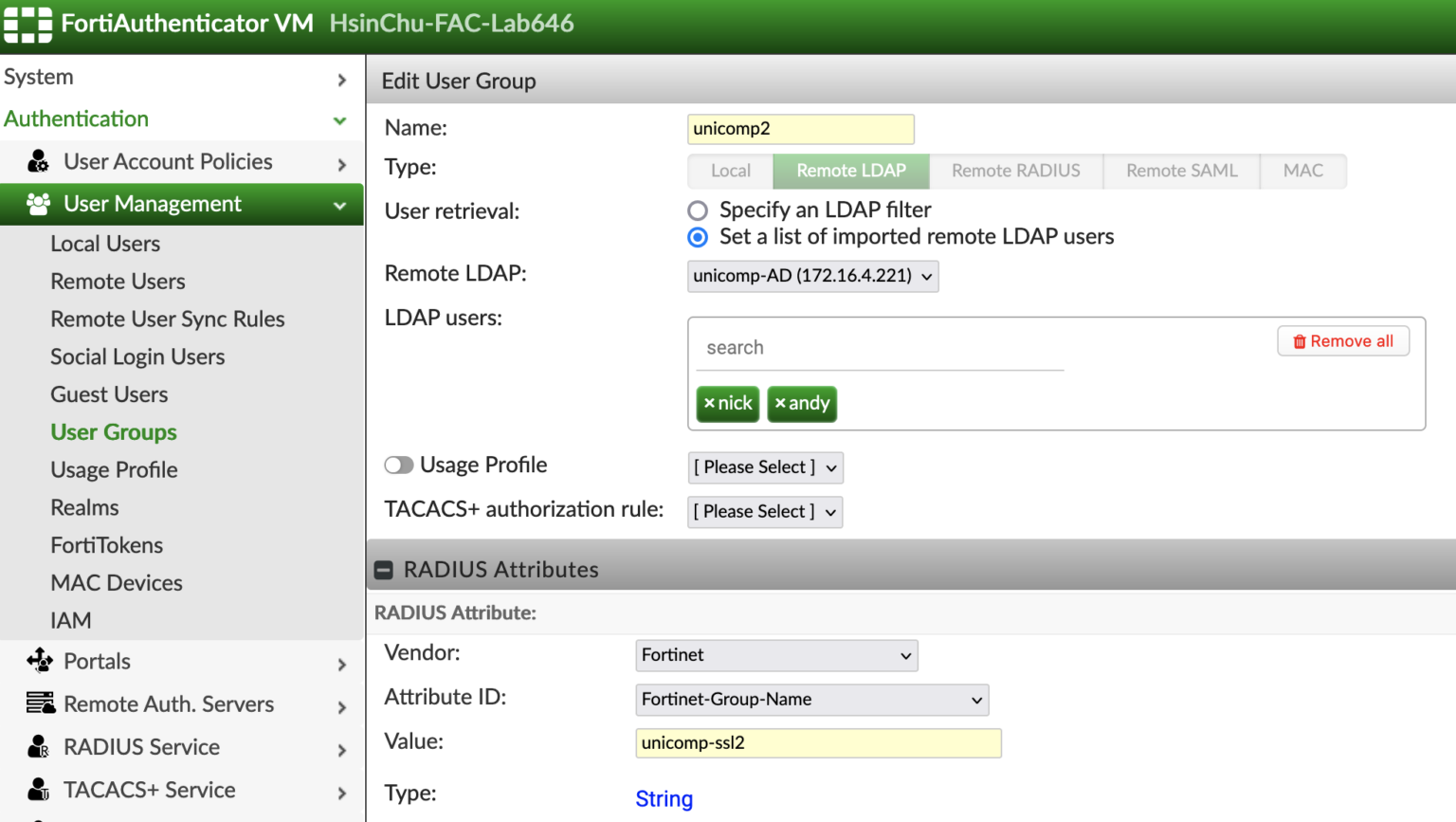Open FortiTokens page
Image resolution: width=1456 pixels, height=822 pixels.
click(106, 545)
